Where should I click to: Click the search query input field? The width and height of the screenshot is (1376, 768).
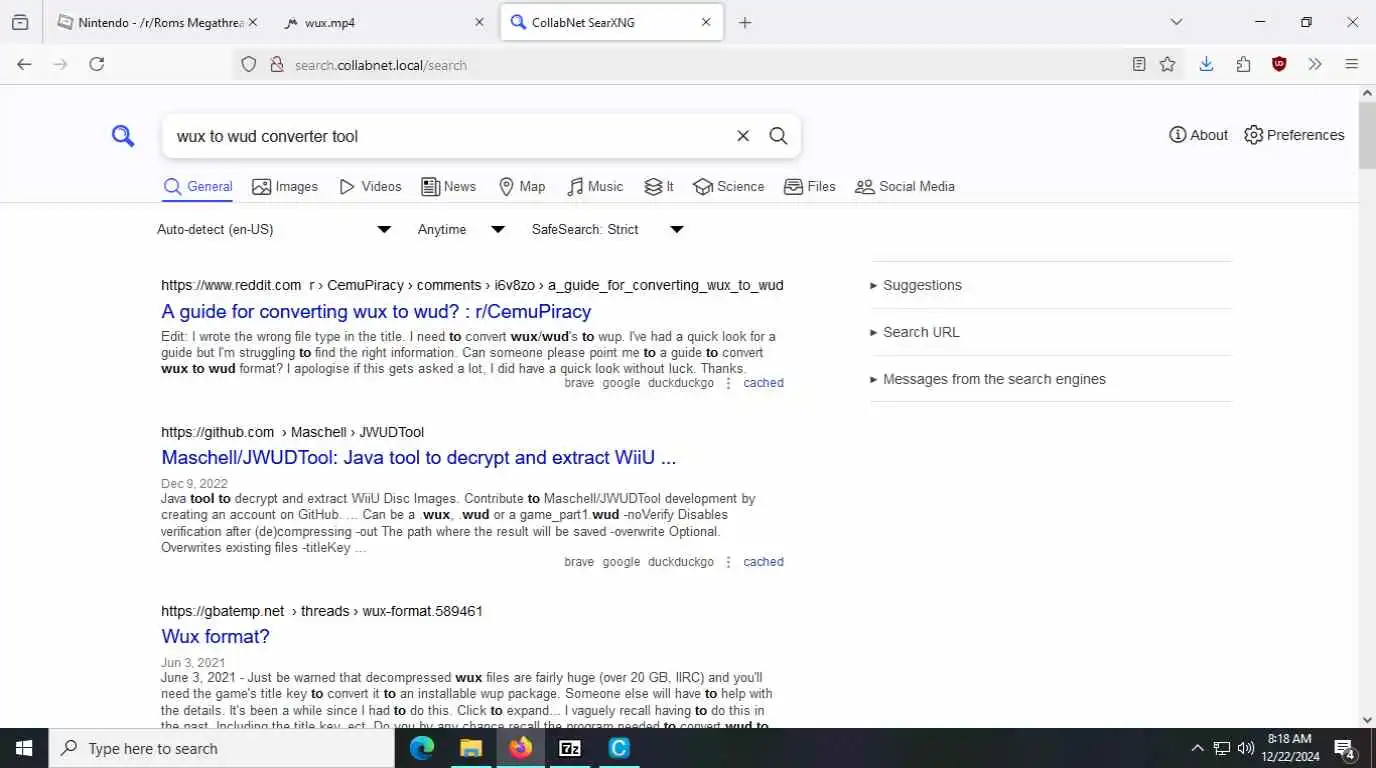(450, 136)
